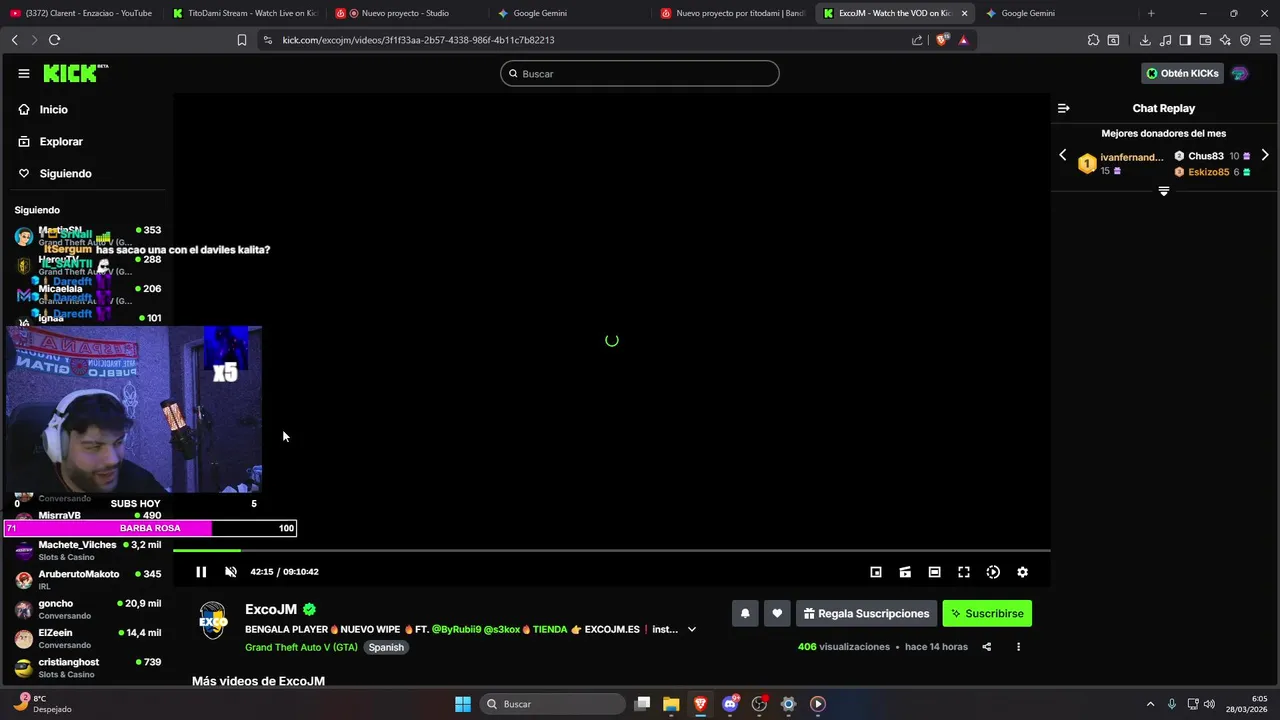
Task: Open the Kick hamburger sidebar menu
Action: click(x=24, y=73)
